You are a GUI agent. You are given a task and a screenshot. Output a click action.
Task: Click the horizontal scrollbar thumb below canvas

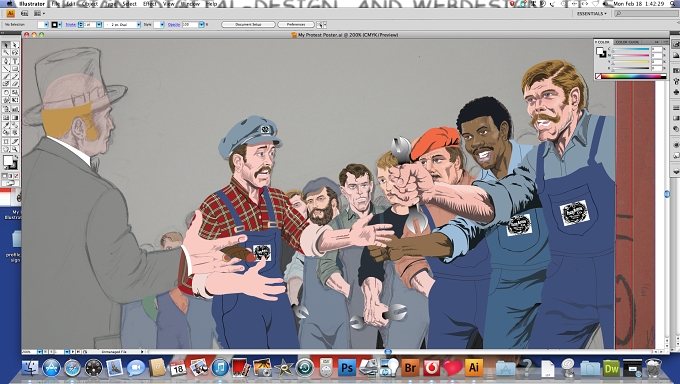388,351
